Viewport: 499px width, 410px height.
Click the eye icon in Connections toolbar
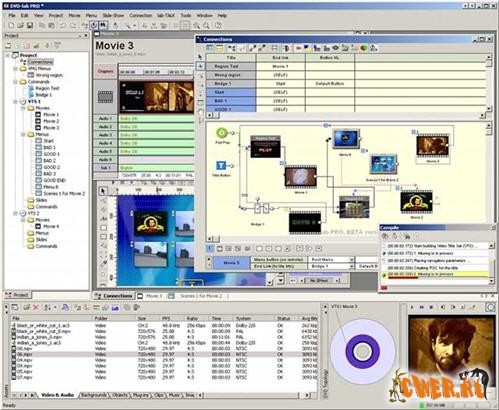(336, 48)
